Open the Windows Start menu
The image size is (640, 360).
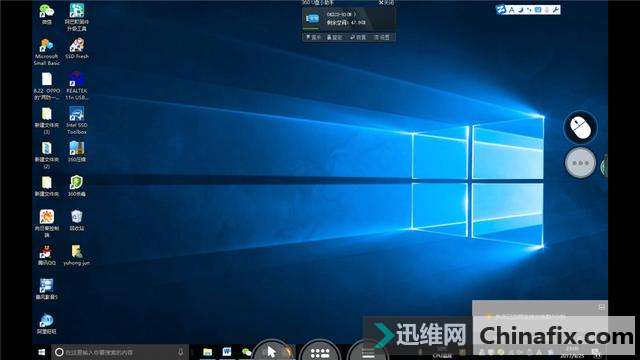tap(42, 352)
